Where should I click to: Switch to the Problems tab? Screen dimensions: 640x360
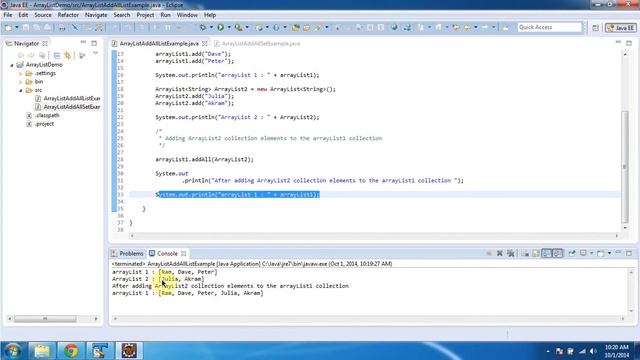(x=127, y=253)
